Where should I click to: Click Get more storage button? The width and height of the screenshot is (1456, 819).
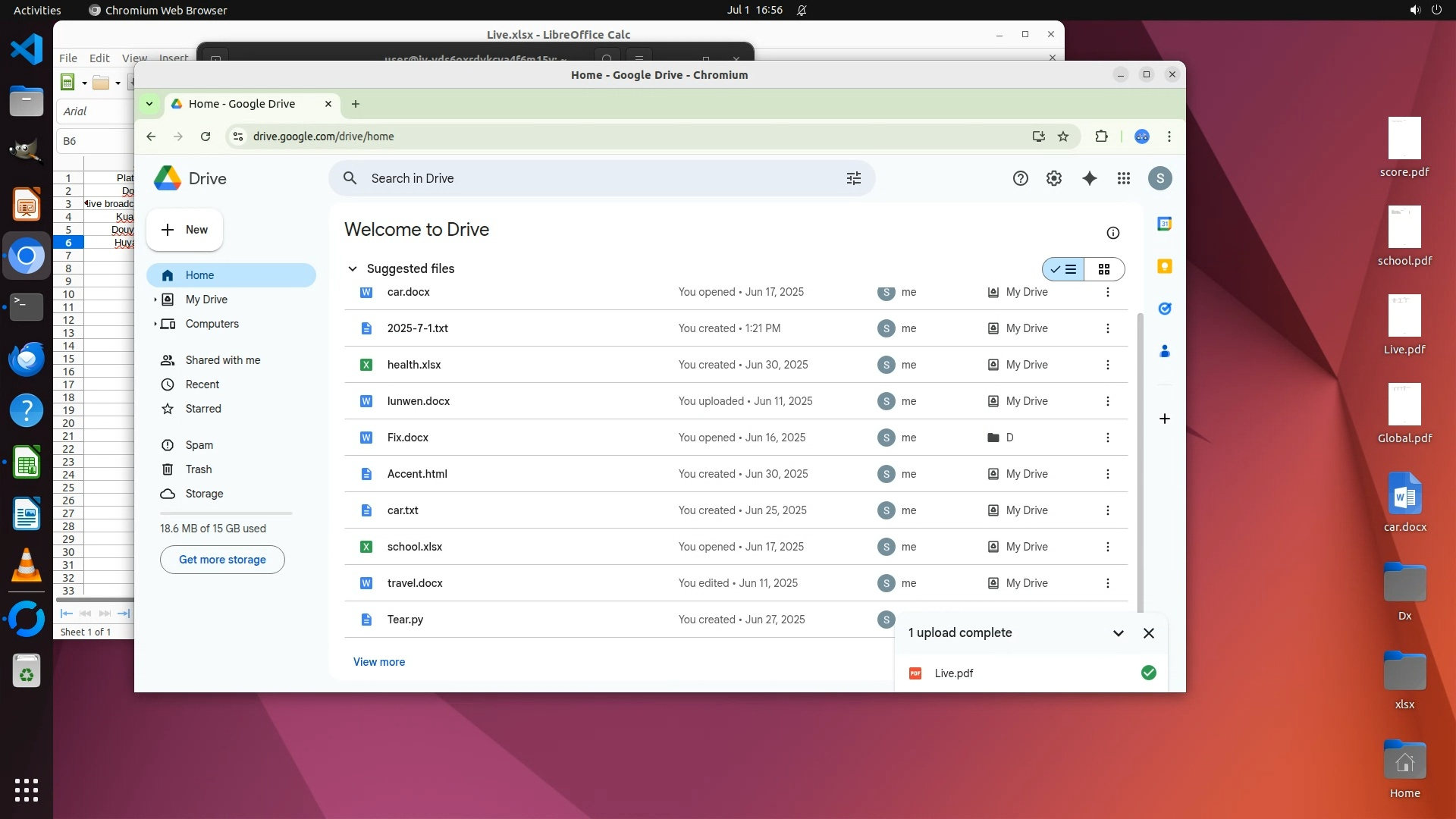point(222,560)
